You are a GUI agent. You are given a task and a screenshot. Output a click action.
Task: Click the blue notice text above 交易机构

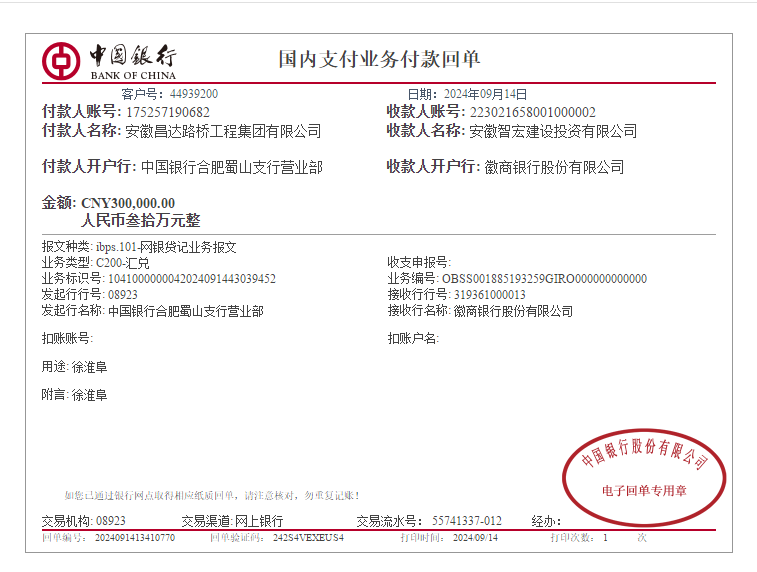tap(211, 495)
